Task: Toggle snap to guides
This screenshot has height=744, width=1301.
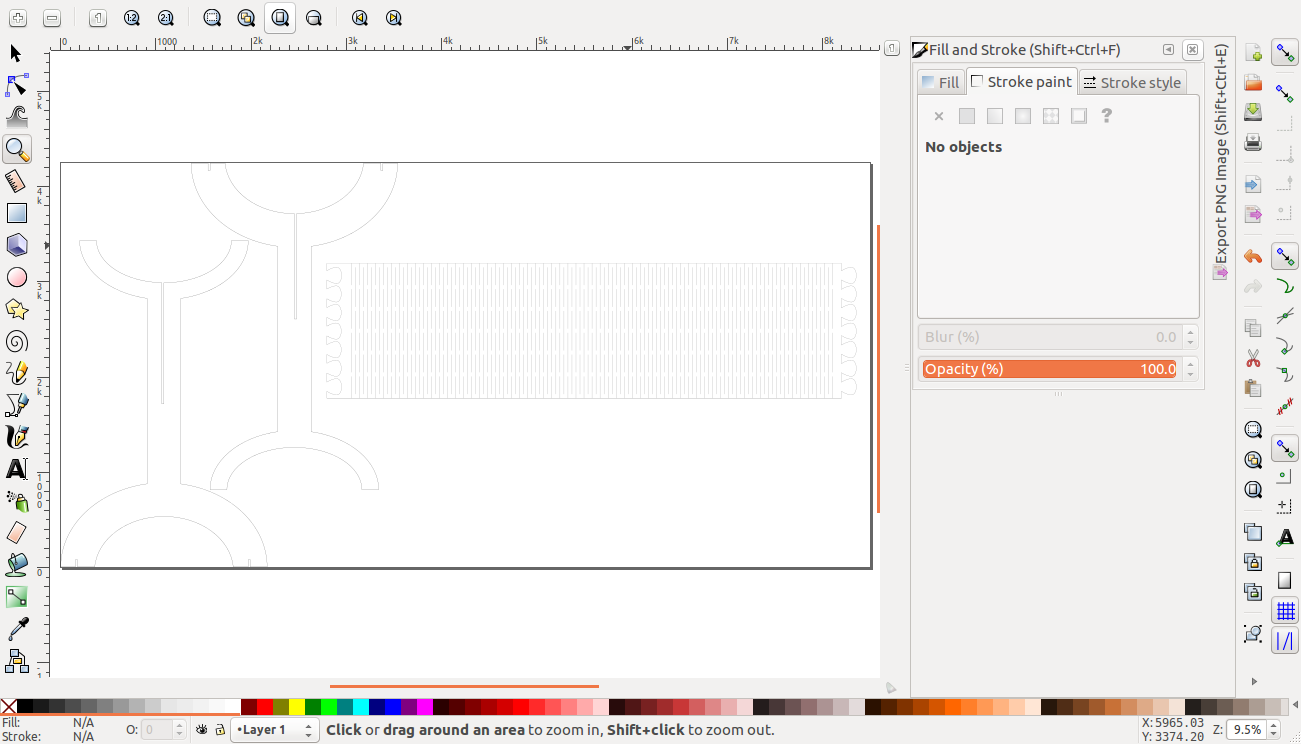Action: pyautogui.click(x=1285, y=641)
